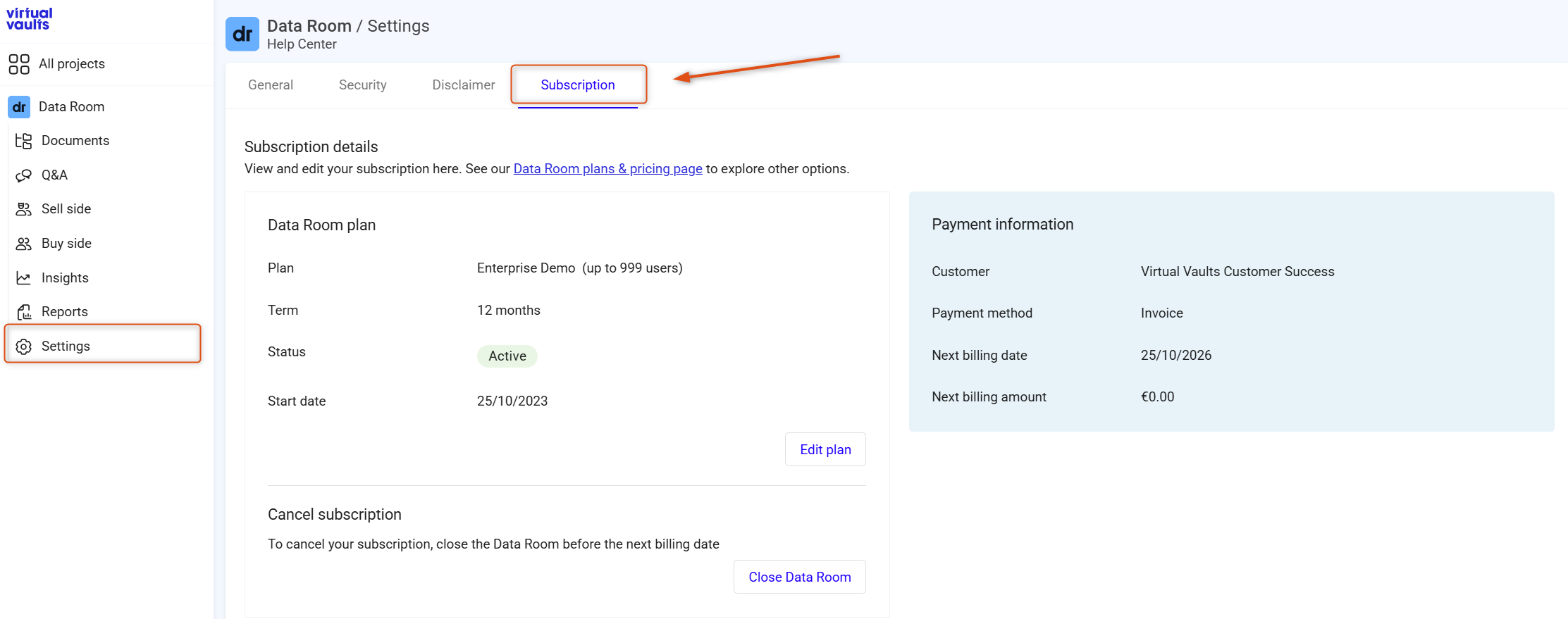Click the 'Payment method' label

(x=982, y=313)
